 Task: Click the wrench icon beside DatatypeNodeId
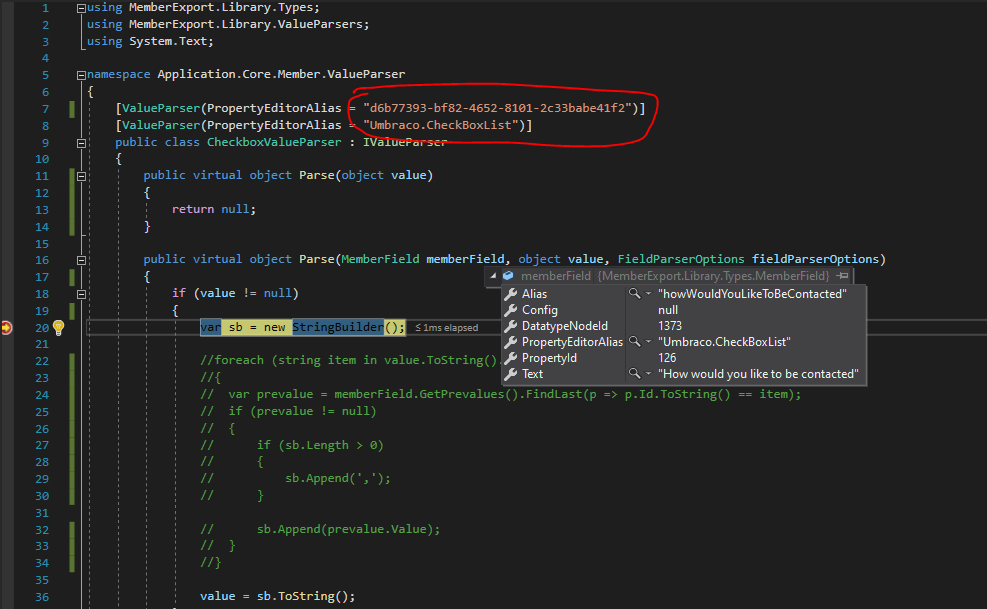pyautogui.click(x=511, y=326)
